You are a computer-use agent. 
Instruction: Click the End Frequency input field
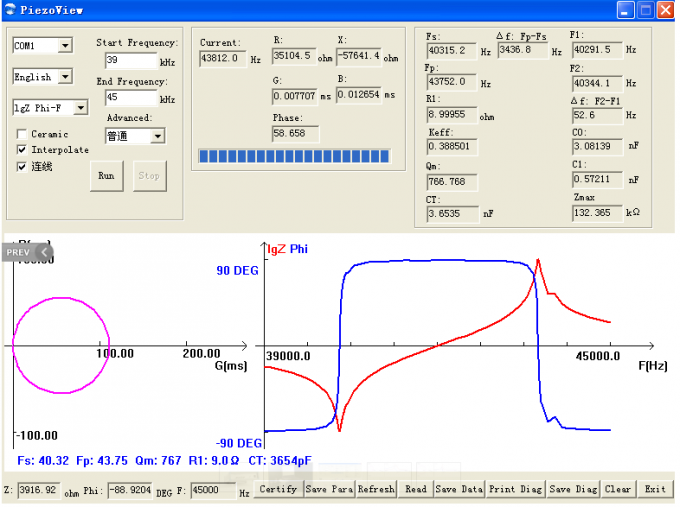point(131,97)
